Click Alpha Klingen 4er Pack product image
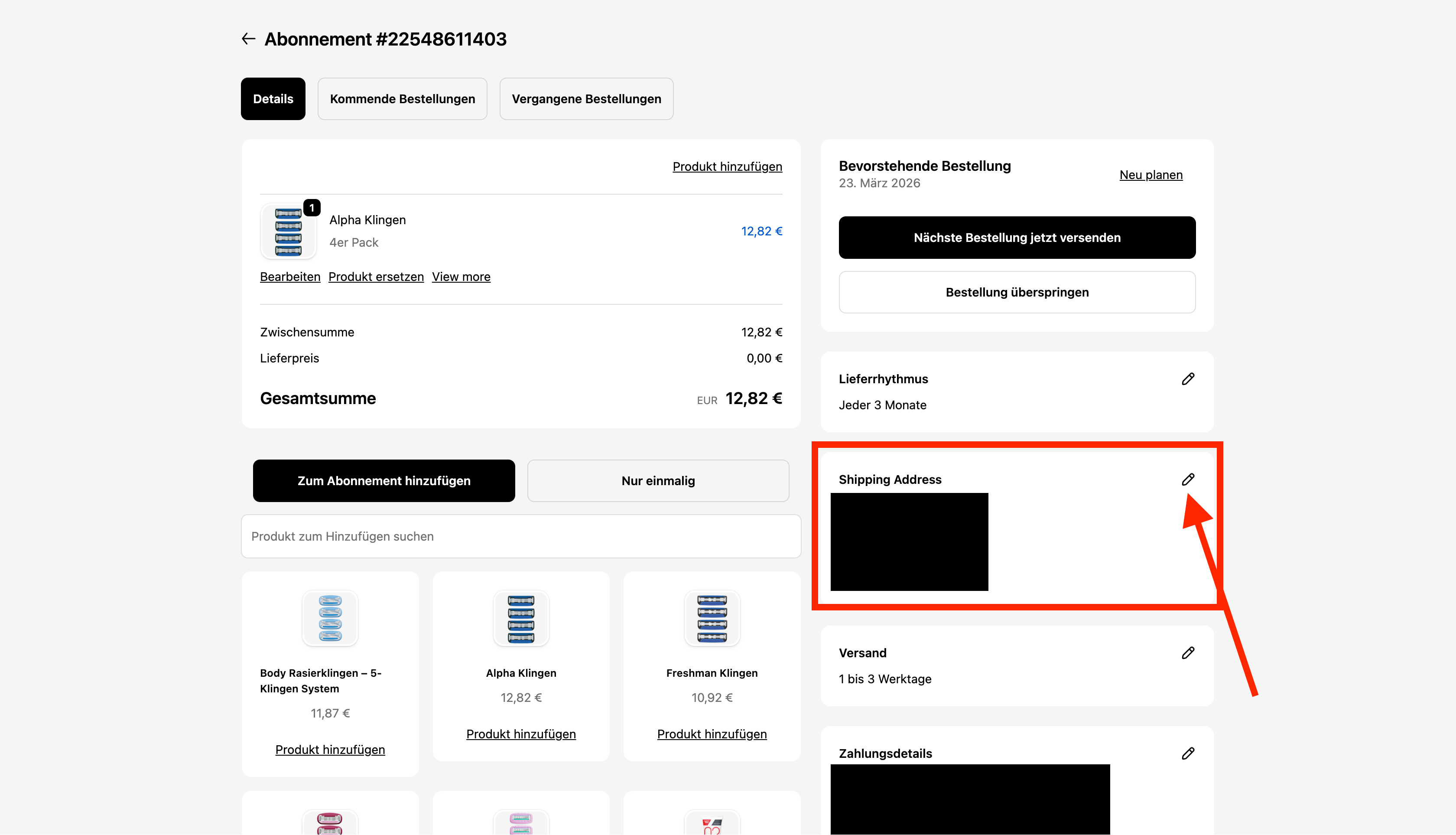Screen dimensions: 1456x835 [288, 231]
